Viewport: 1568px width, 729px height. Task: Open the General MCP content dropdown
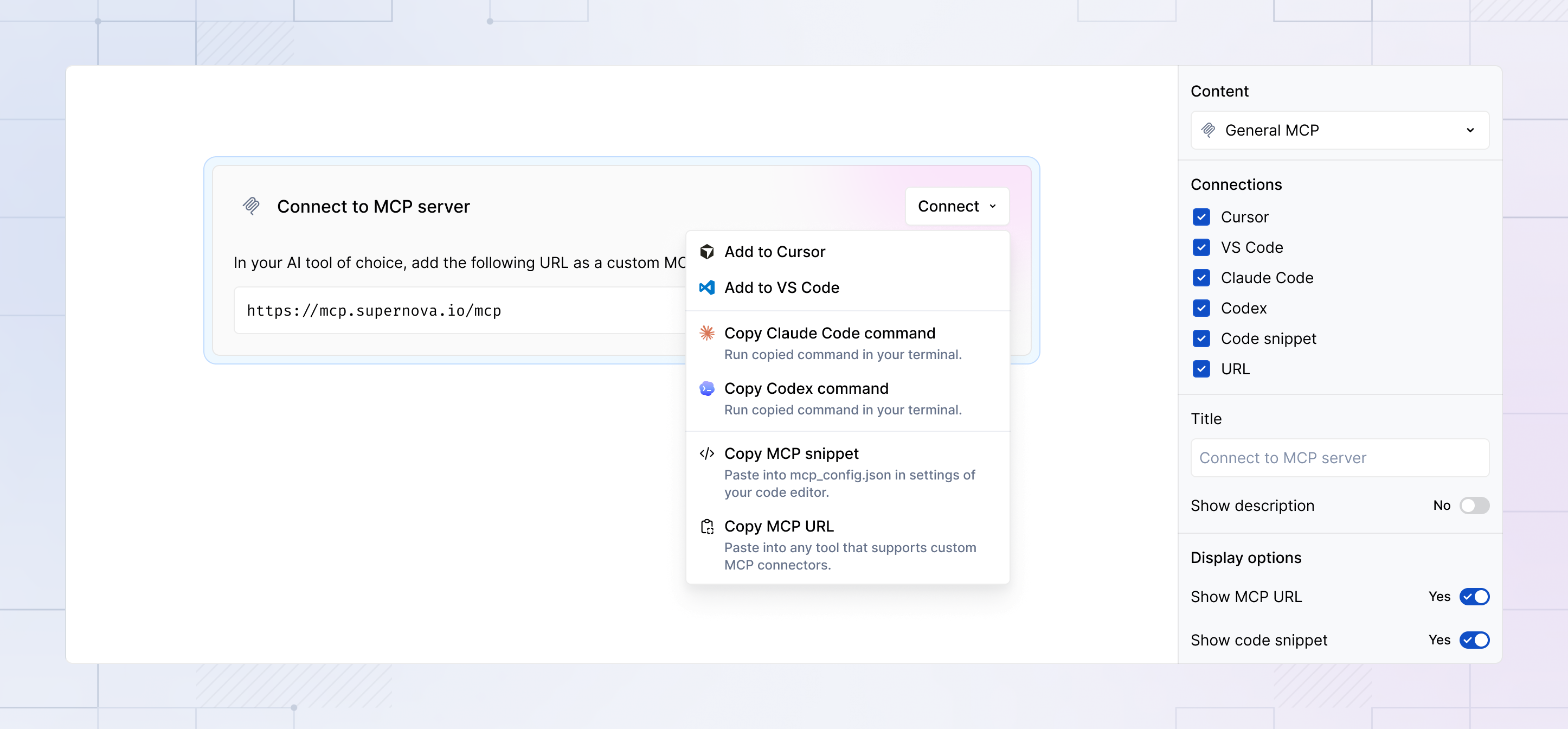[1340, 130]
